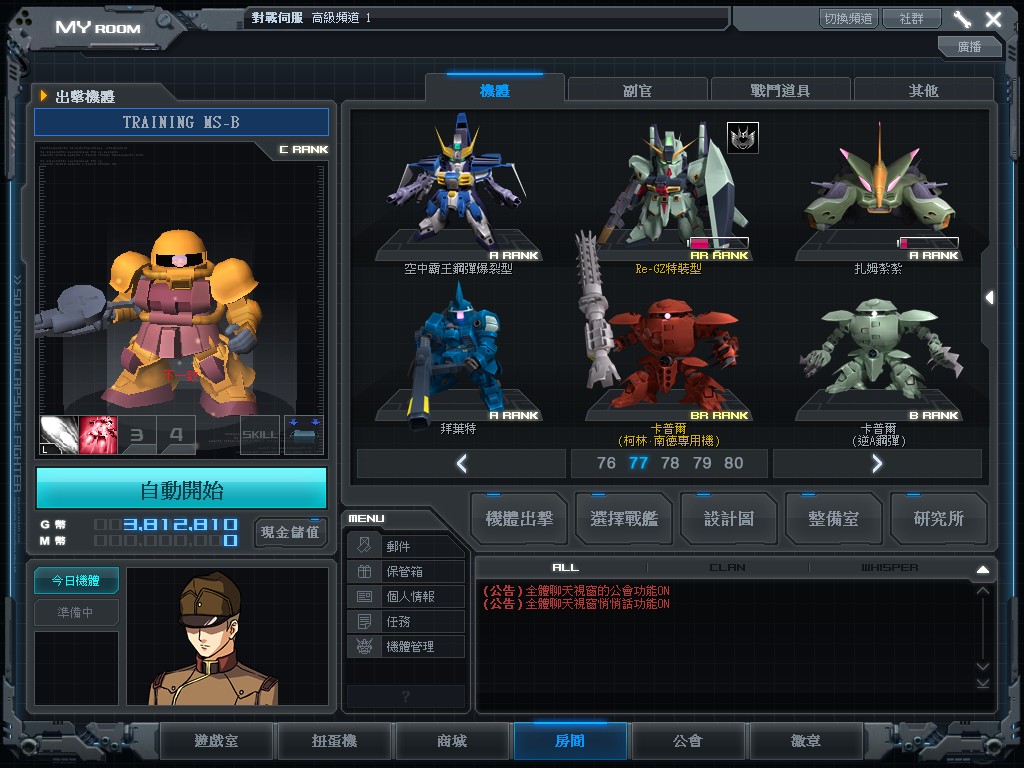Open 機體管理 unit management entry
Screen dimensions: 1024x768
406,647
